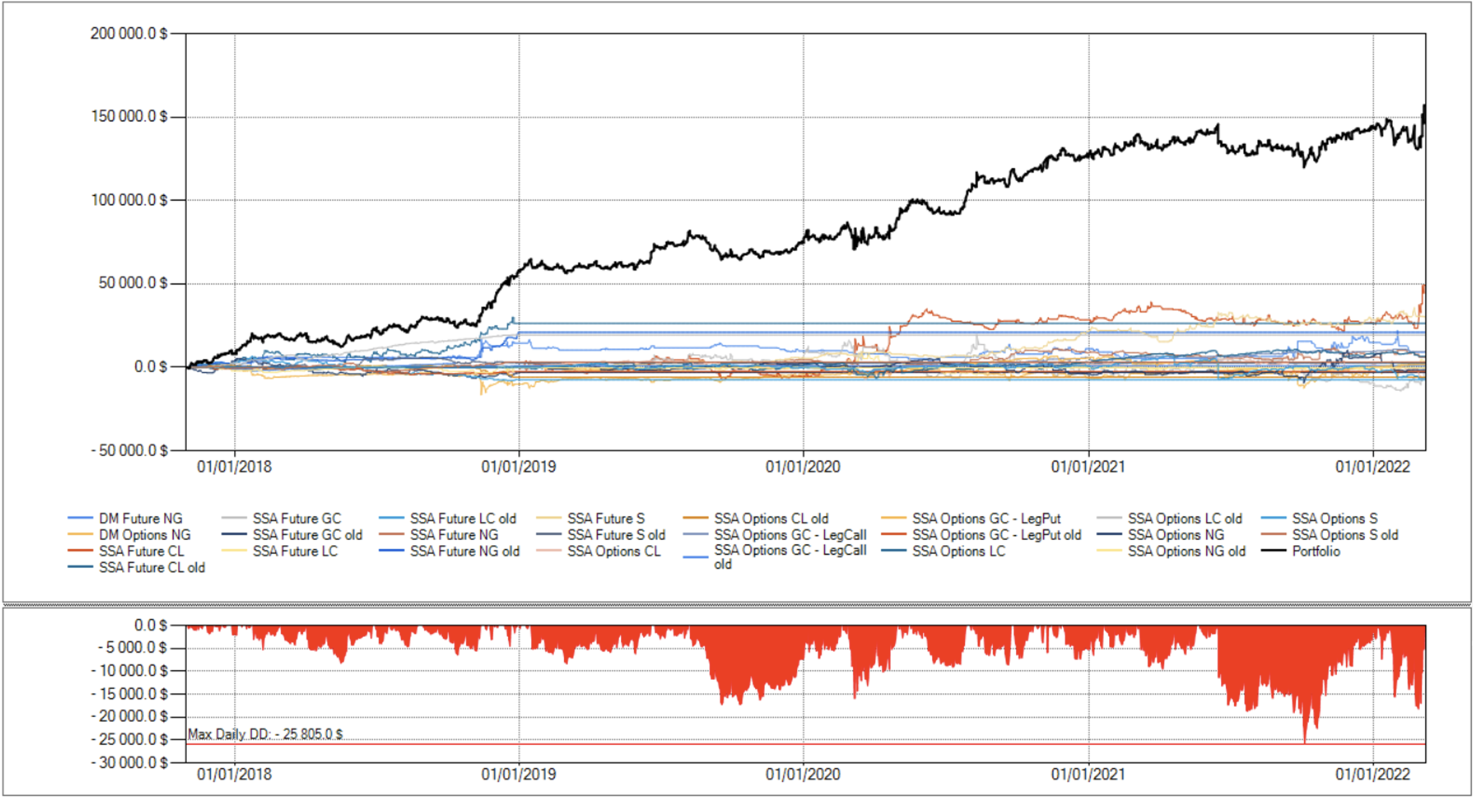Click the SSA Options GC - LegPut old label
1474x800 pixels.
997,535
